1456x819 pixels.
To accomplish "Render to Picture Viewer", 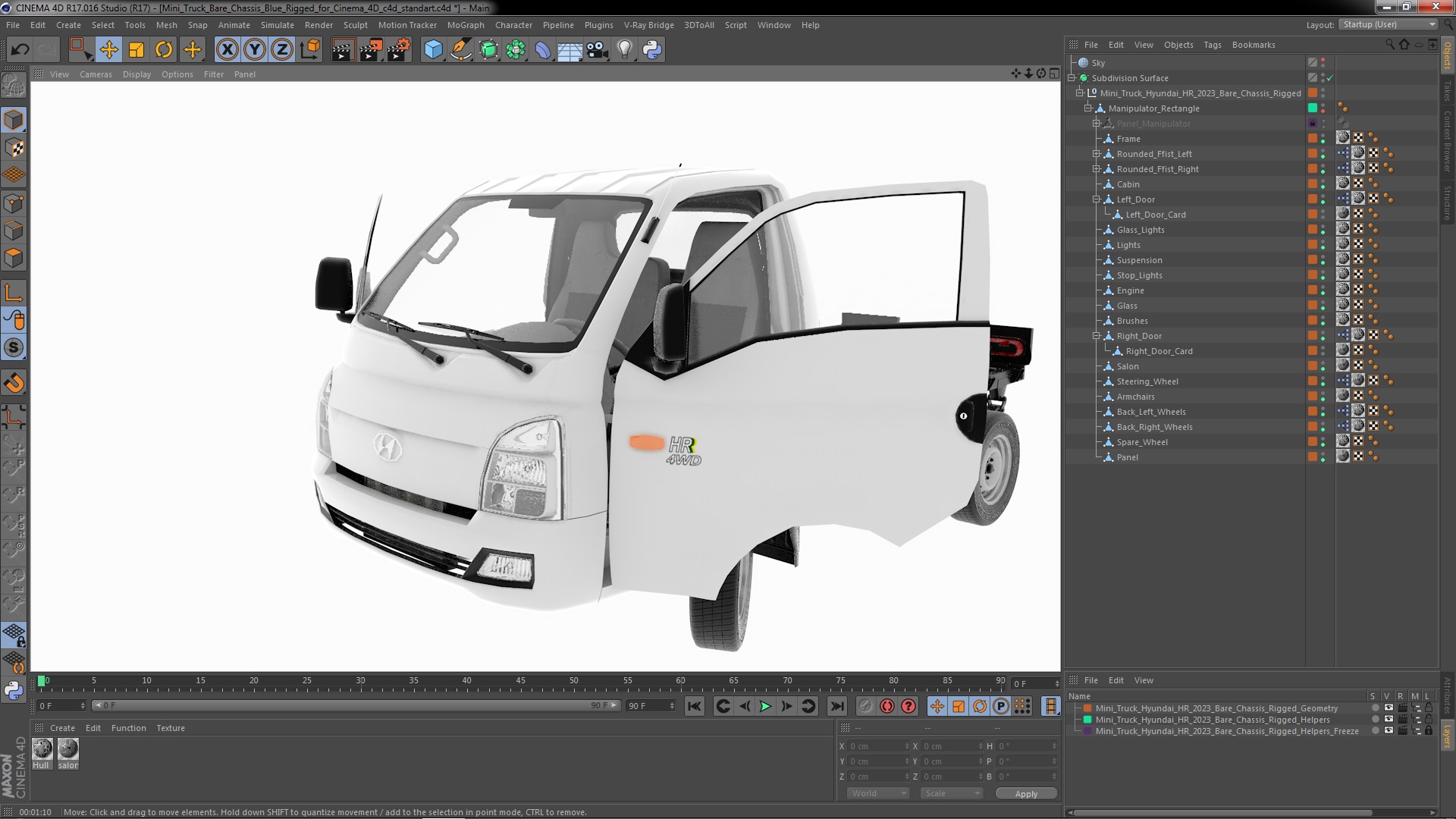I will pyautogui.click(x=371, y=50).
